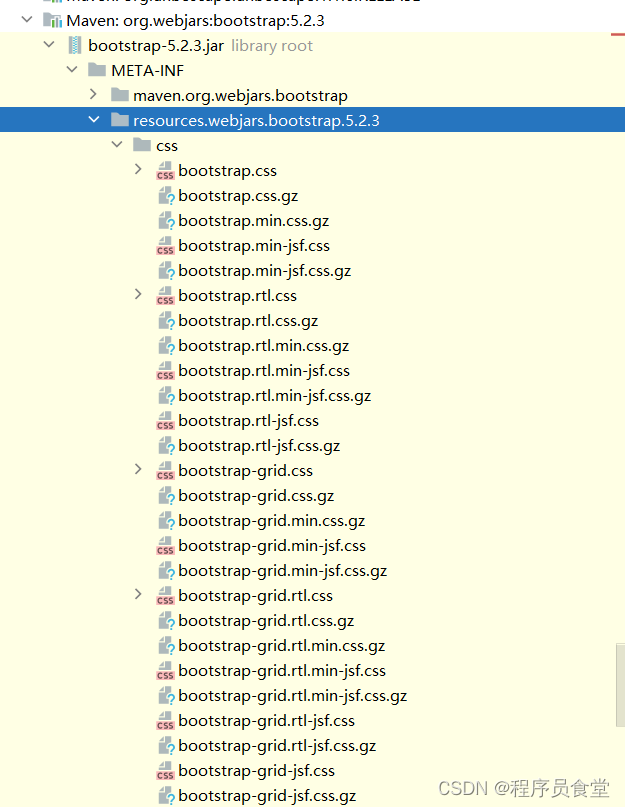This screenshot has height=807, width=625.
Task: Select file bootstrap-grid.rtl-jsf.css
Action: tap(267, 721)
